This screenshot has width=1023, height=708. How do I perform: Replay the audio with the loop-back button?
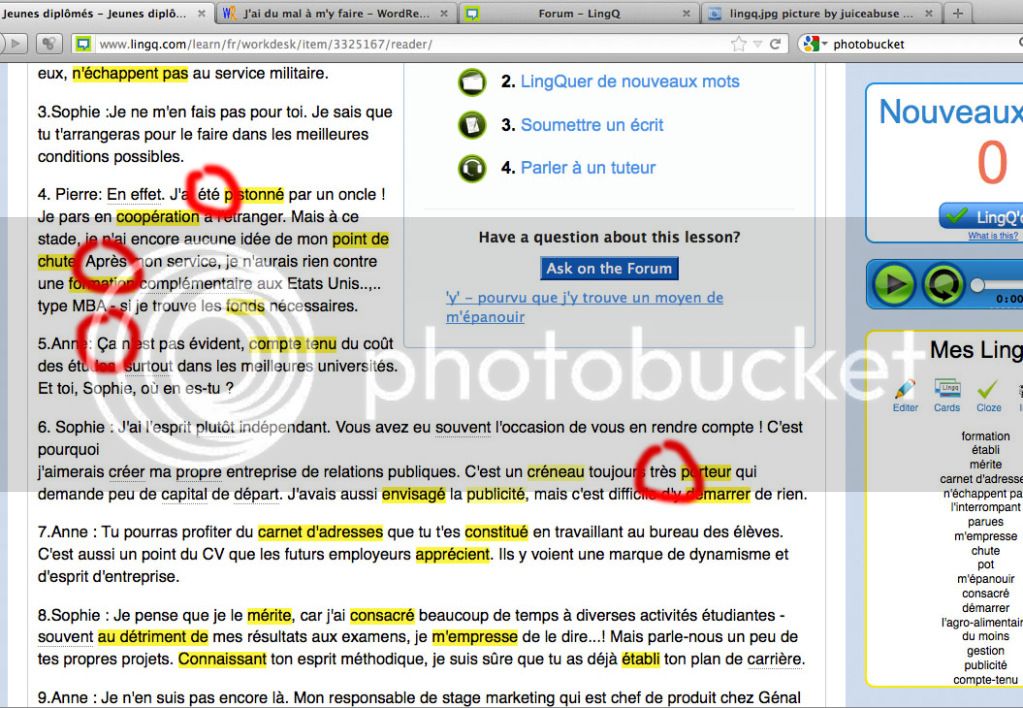click(x=943, y=284)
